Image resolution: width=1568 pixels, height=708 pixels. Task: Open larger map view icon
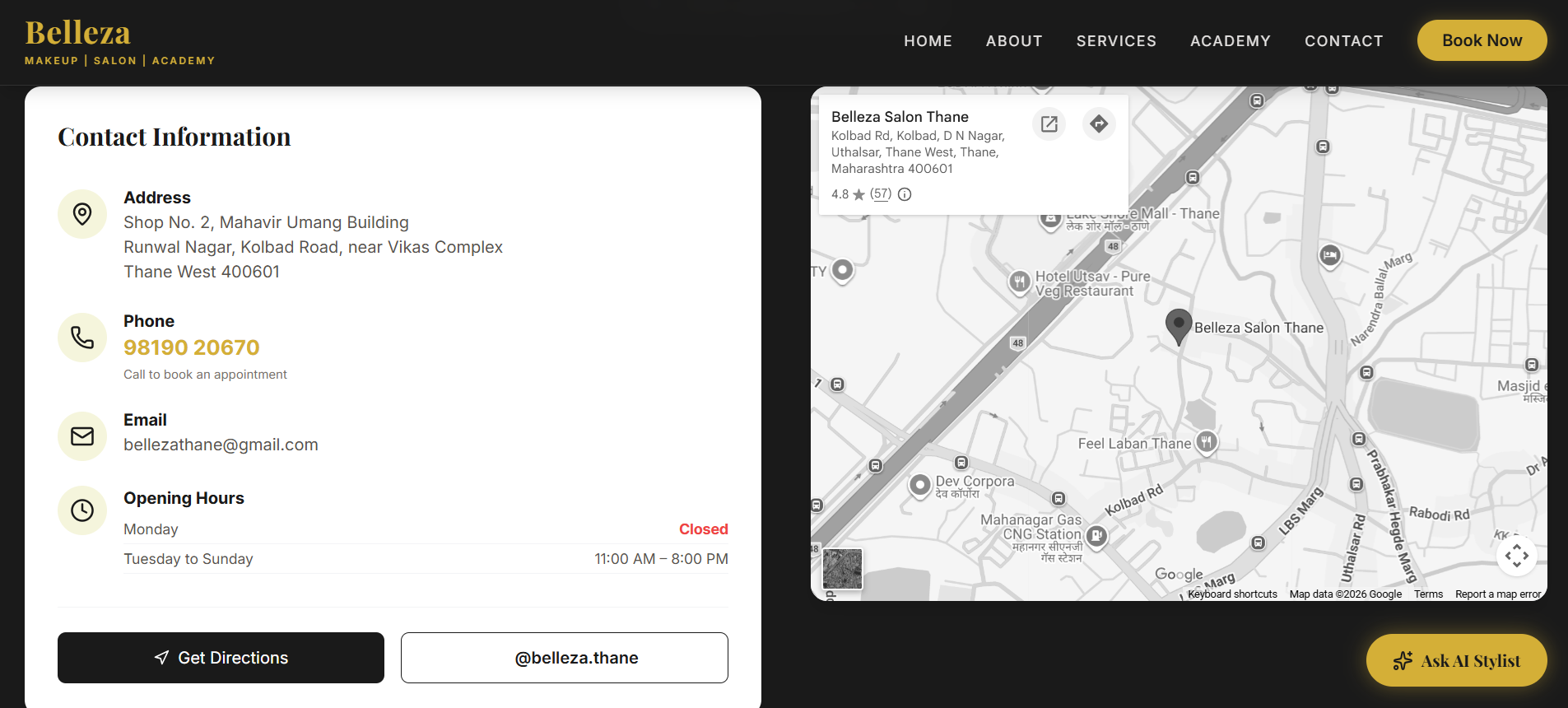point(1049,124)
